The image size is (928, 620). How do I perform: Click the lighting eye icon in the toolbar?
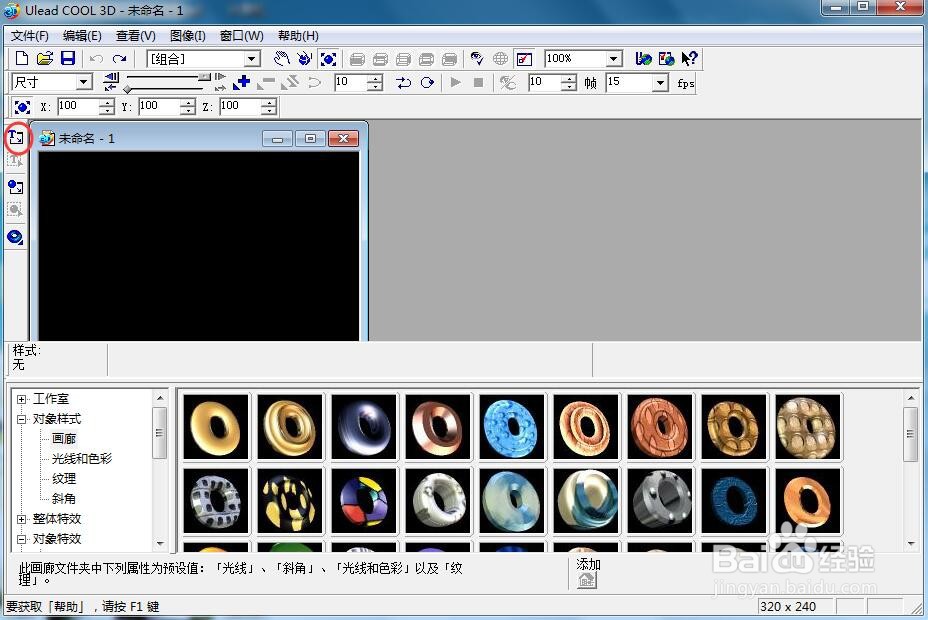click(x=477, y=59)
